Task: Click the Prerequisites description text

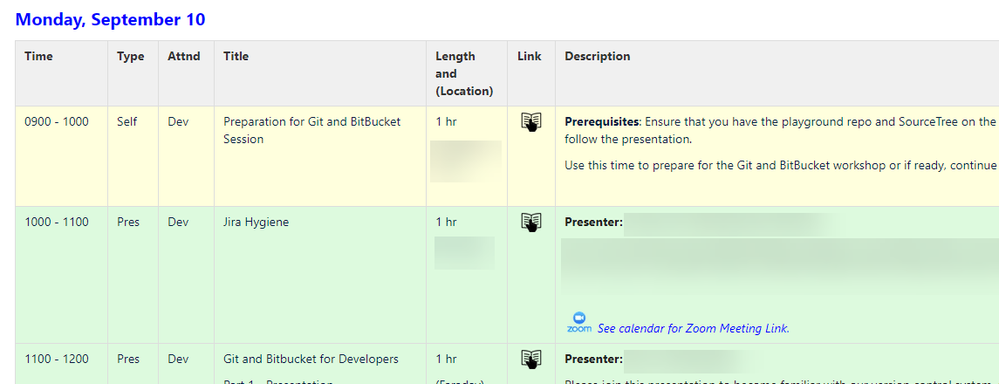Action: pos(602,121)
